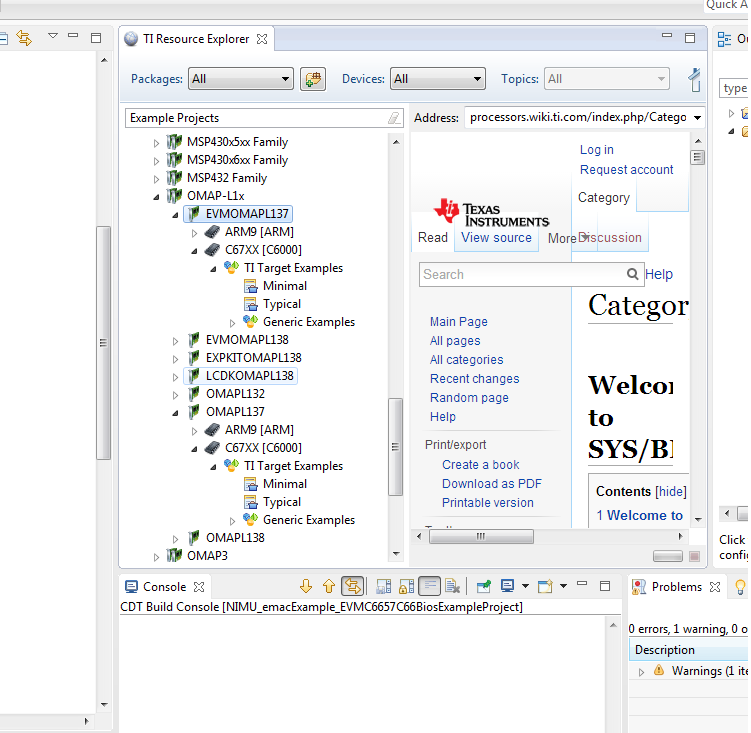Select Minimal example under EVMOMAPL137
Screen dimensions: 751x733
(x=284, y=286)
